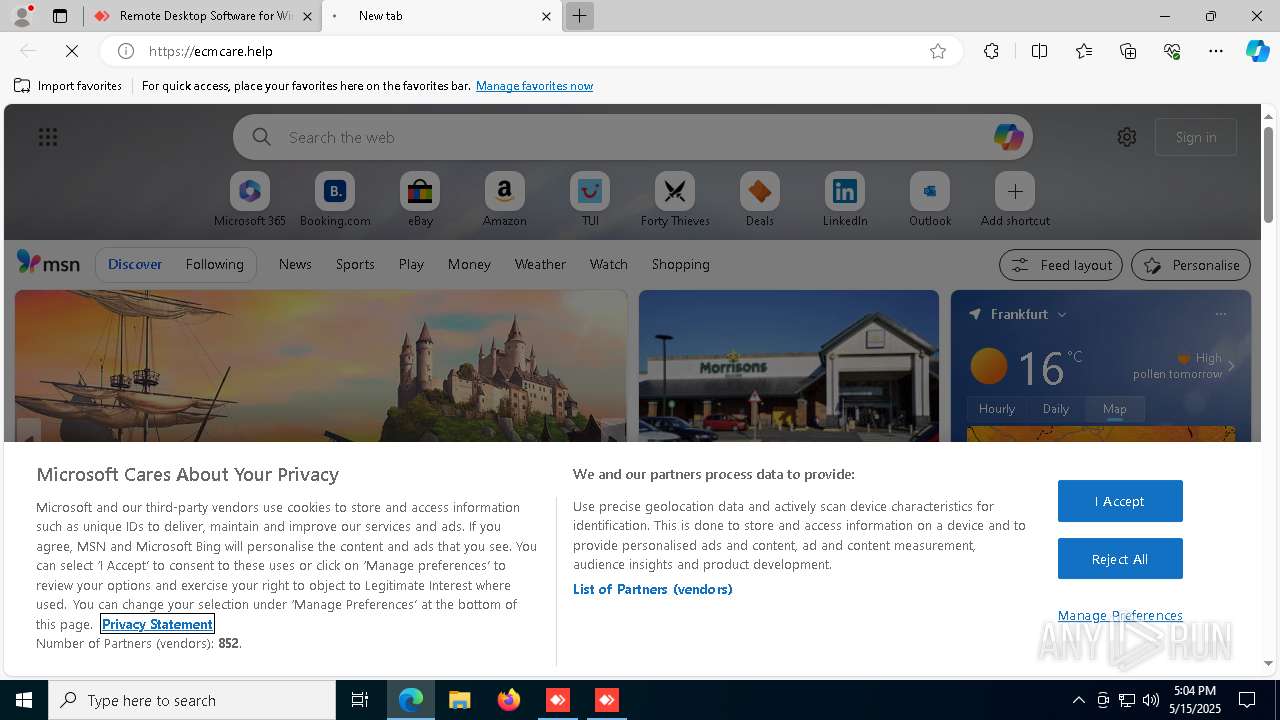Open Amazon shortcut
1280x720 pixels.
504,199
